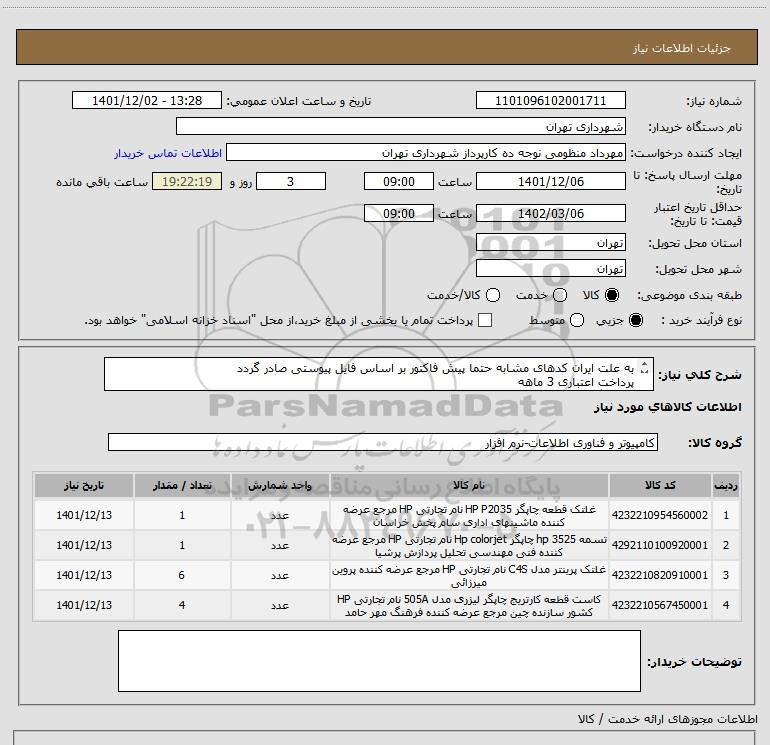Click the request creator name field
770x745 pixels.
pyautogui.click(x=426, y=153)
